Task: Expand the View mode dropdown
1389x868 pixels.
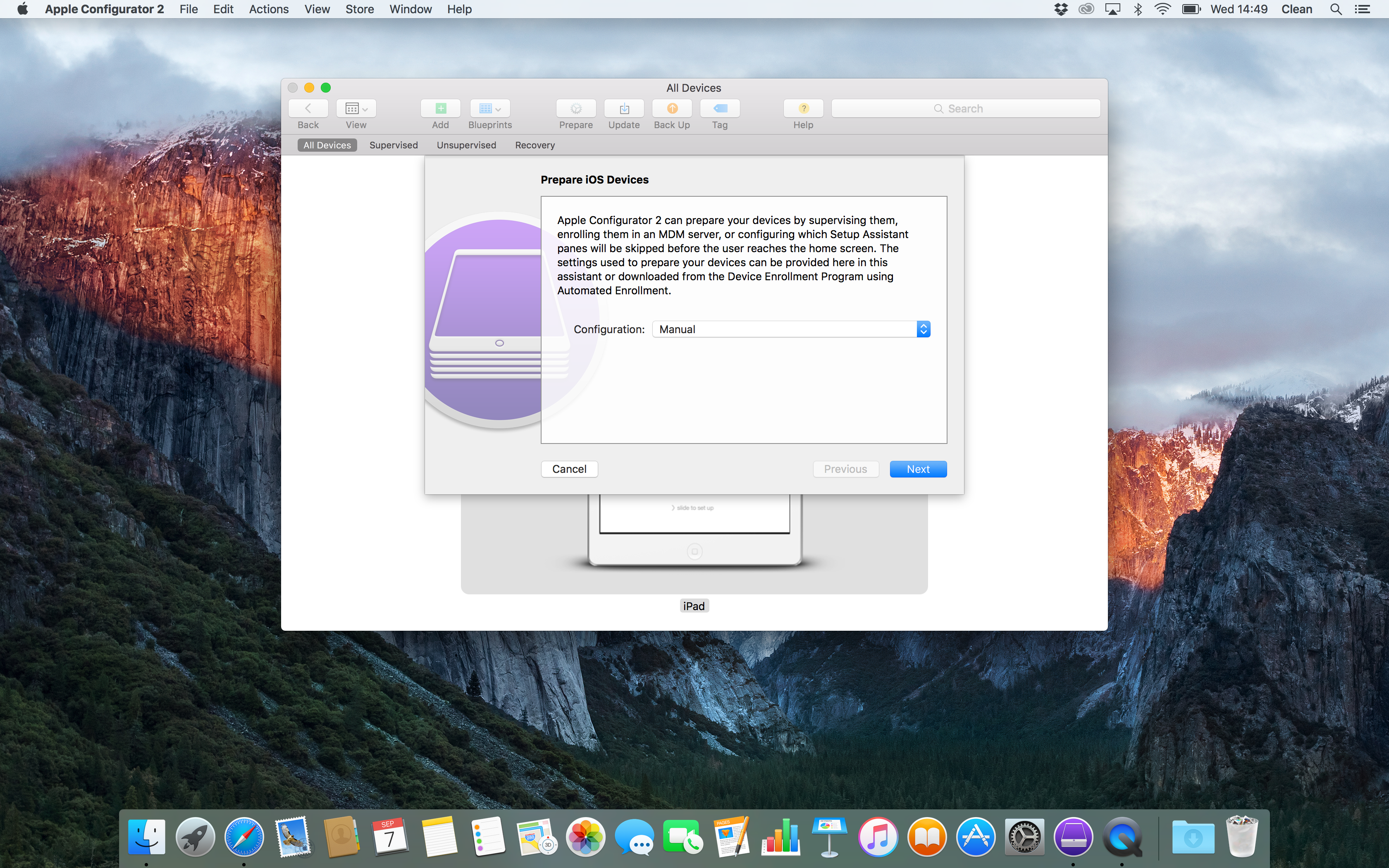Action: point(356,108)
